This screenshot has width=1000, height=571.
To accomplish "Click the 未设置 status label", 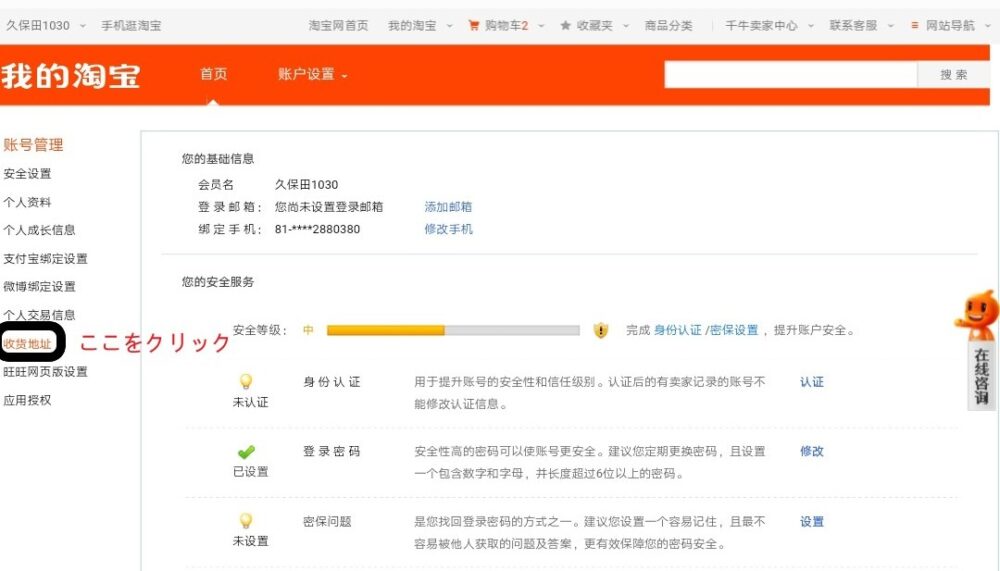I will click(x=251, y=541).
